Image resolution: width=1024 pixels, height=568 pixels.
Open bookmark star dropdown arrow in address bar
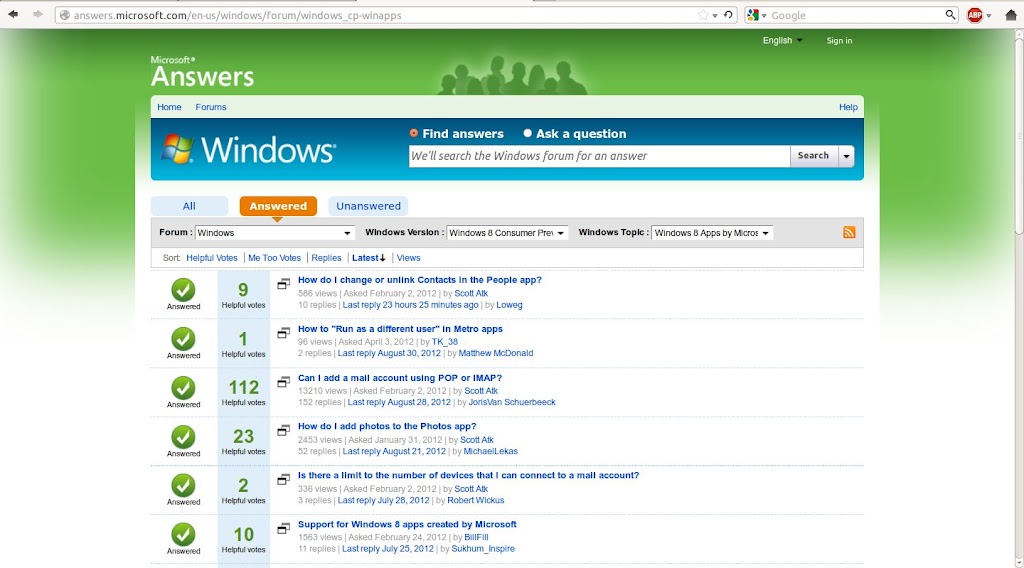(x=714, y=16)
